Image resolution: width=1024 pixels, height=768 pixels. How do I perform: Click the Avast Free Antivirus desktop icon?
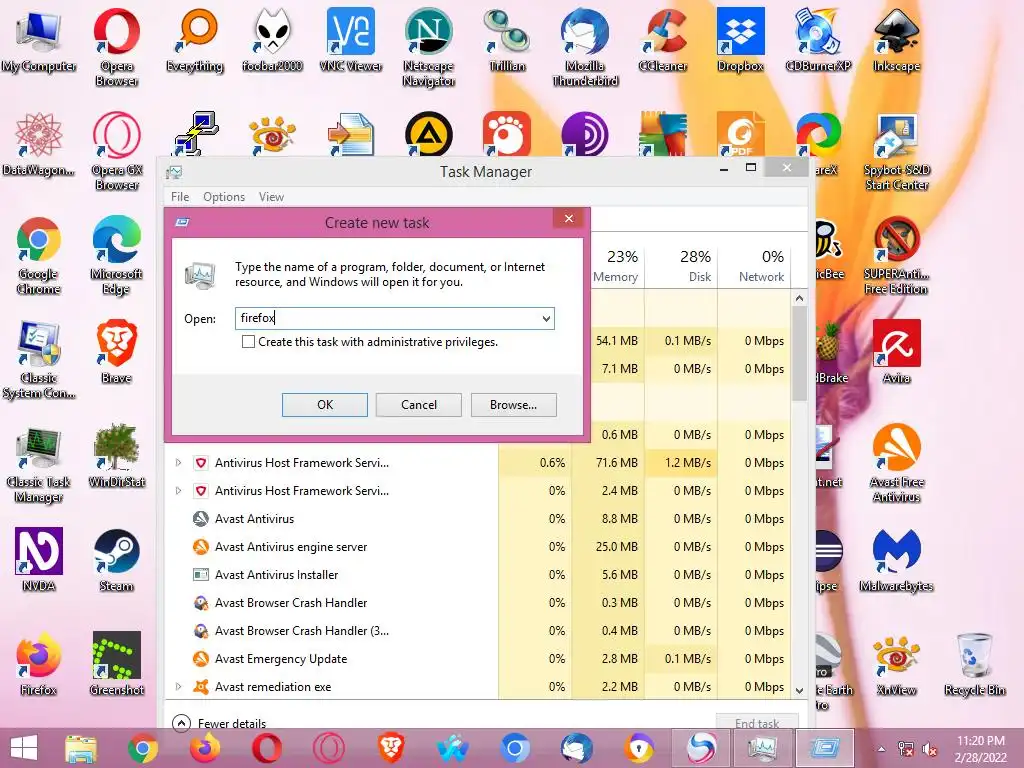tap(897, 464)
